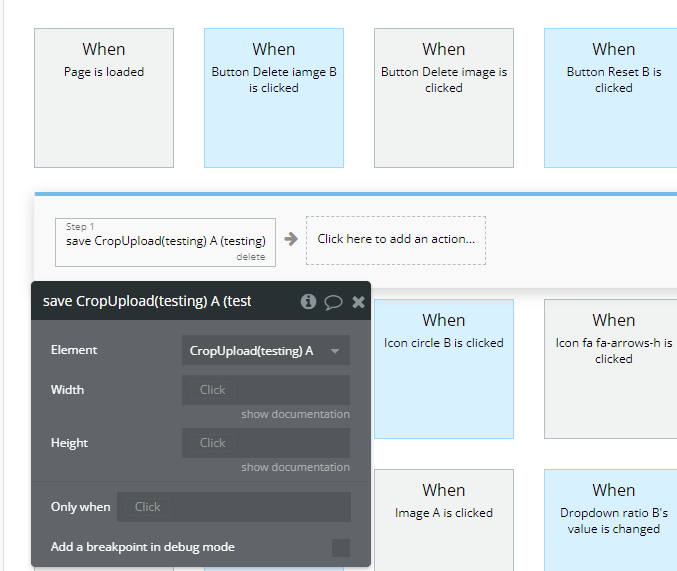Viewport: 677px width, 571px height.
Task: Click the Width dynamic value field
Action: pos(265,390)
